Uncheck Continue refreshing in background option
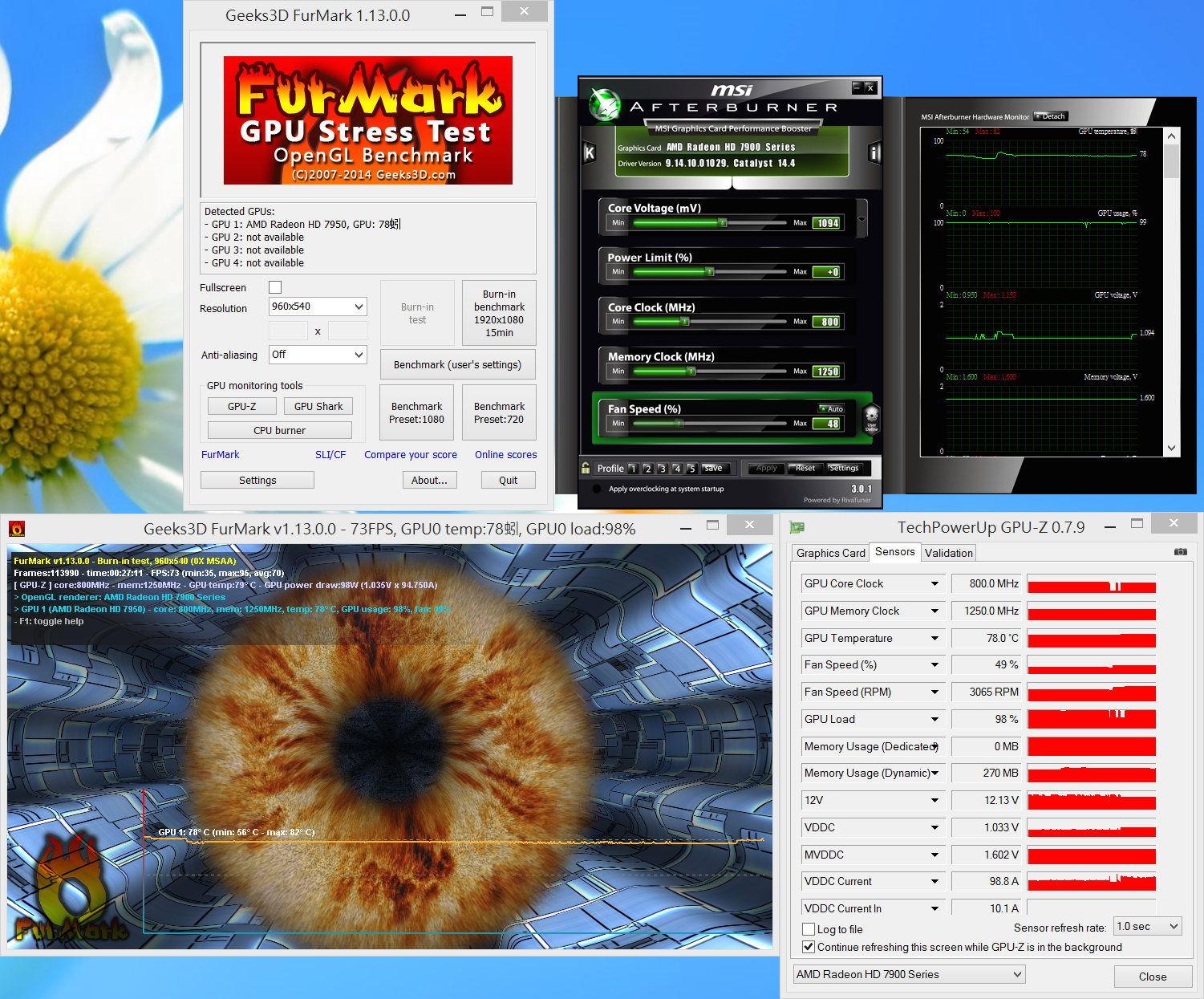The height and width of the screenshot is (999, 1204). coord(809,947)
